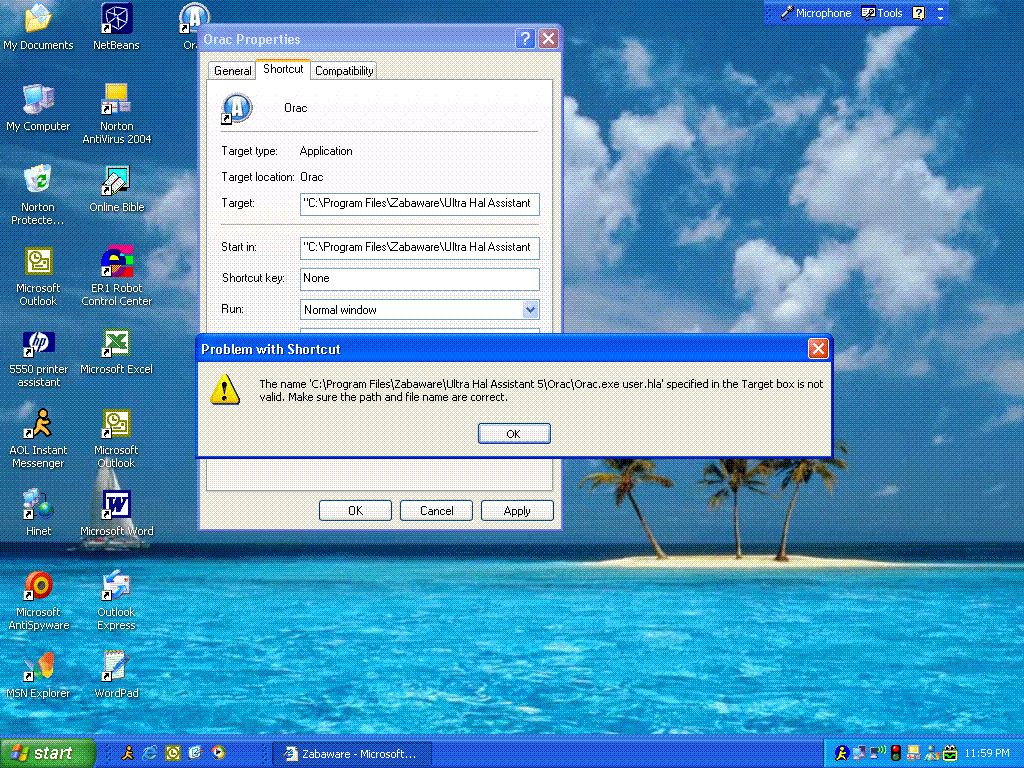This screenshot has width=1024, height=768.
Task: Click the wireless network tray icon
Action: tap(878, 753)
